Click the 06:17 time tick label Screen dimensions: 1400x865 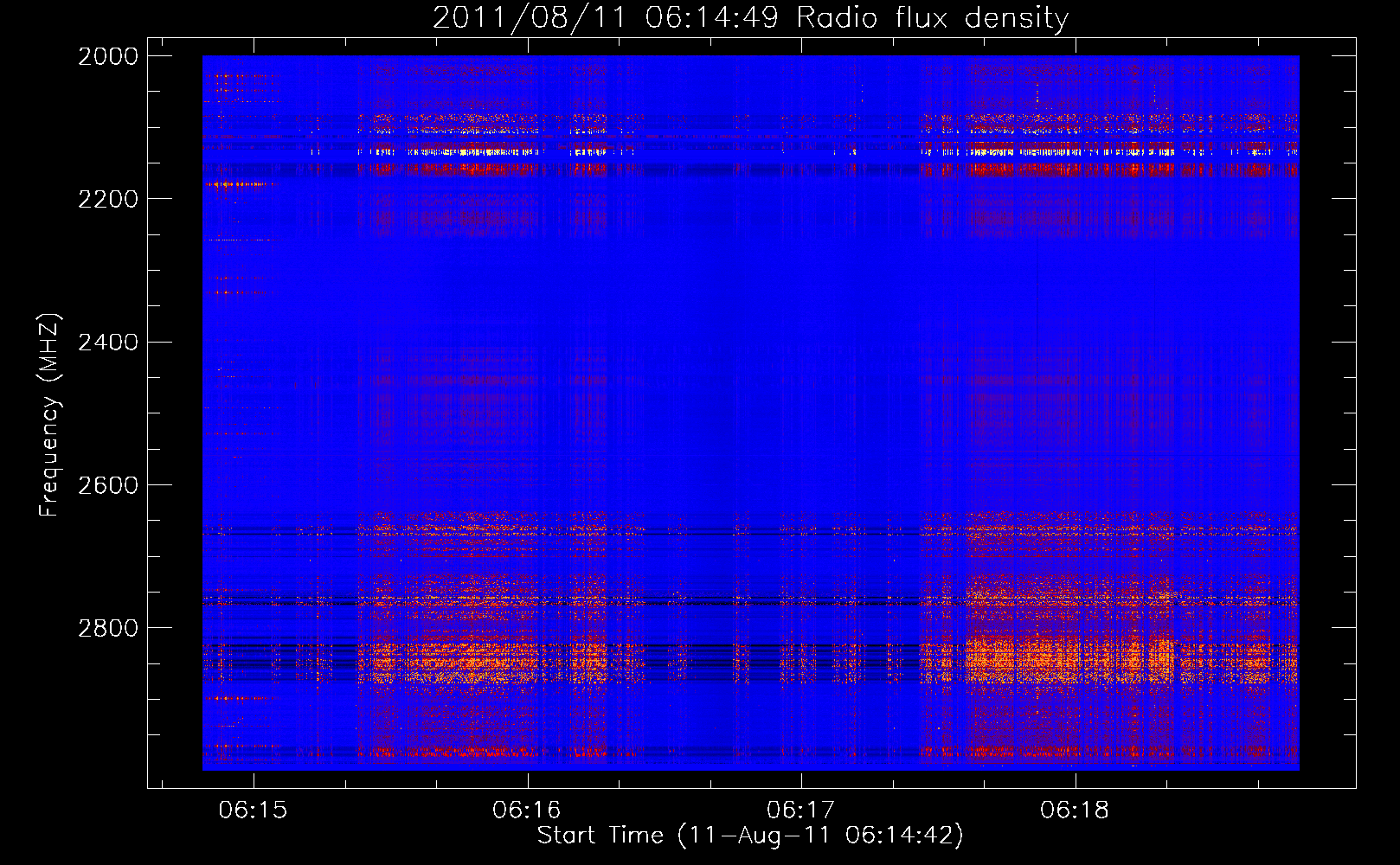801,810
